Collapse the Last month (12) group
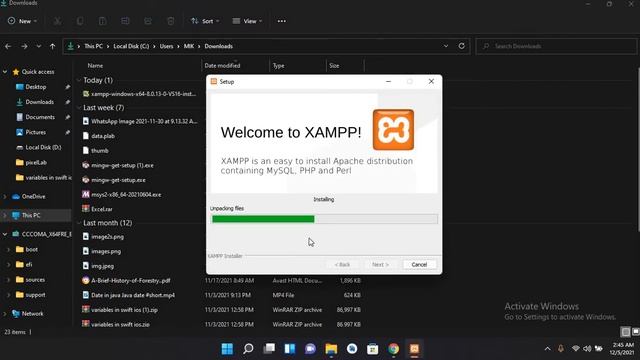The image size is (640, 360). 79,223
